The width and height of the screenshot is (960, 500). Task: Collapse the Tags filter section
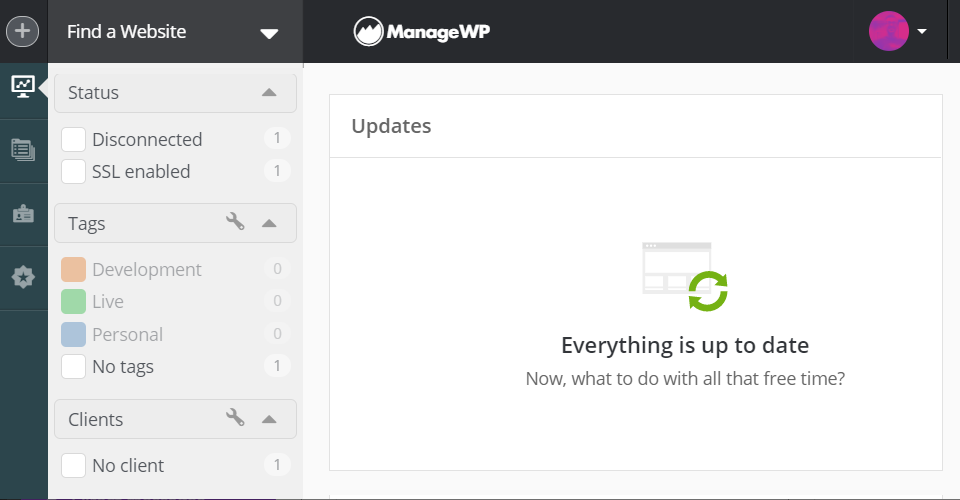pos(268,222)
